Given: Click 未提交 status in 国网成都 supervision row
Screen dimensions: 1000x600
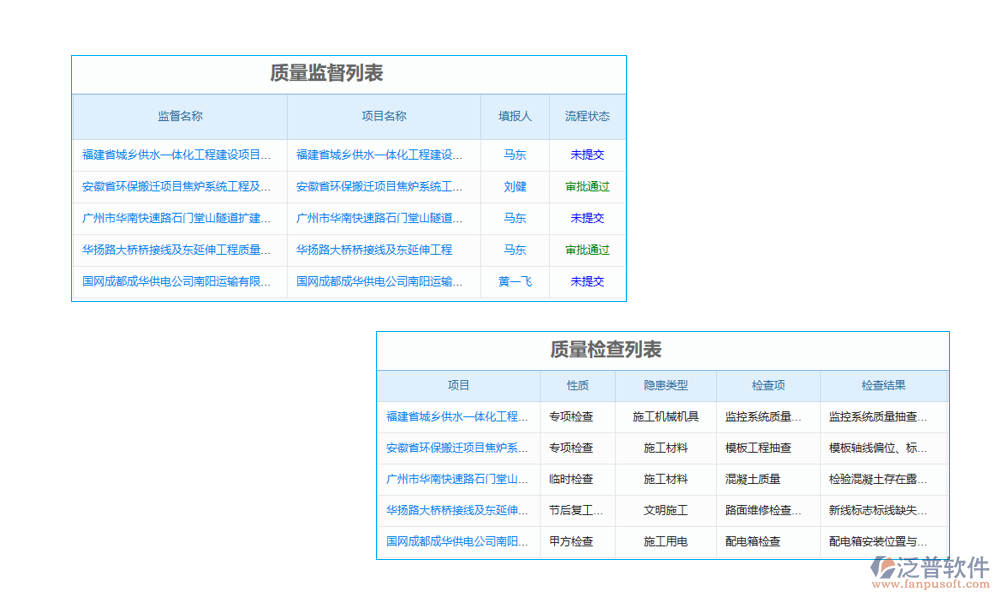Looking at the screenshot, I should pyautogui.click(x=586, y=282).
